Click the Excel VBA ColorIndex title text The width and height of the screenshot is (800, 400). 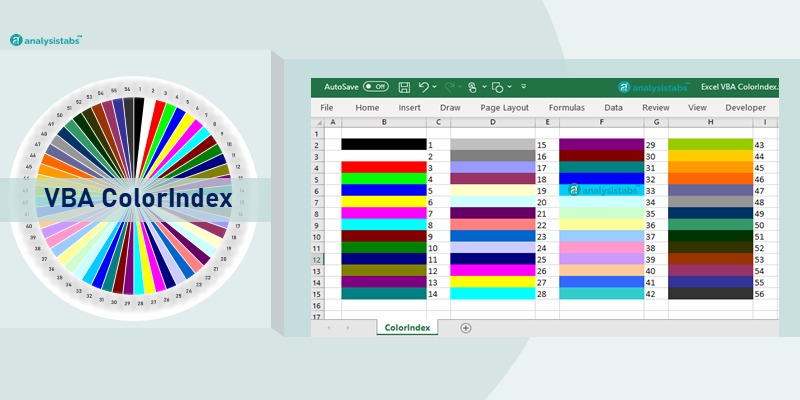[x=739, y=87]
